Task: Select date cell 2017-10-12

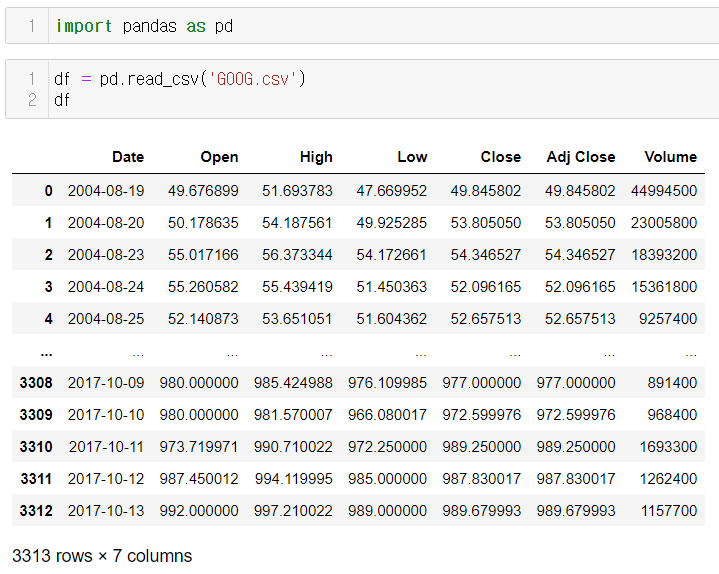Action: pos(106,479)
